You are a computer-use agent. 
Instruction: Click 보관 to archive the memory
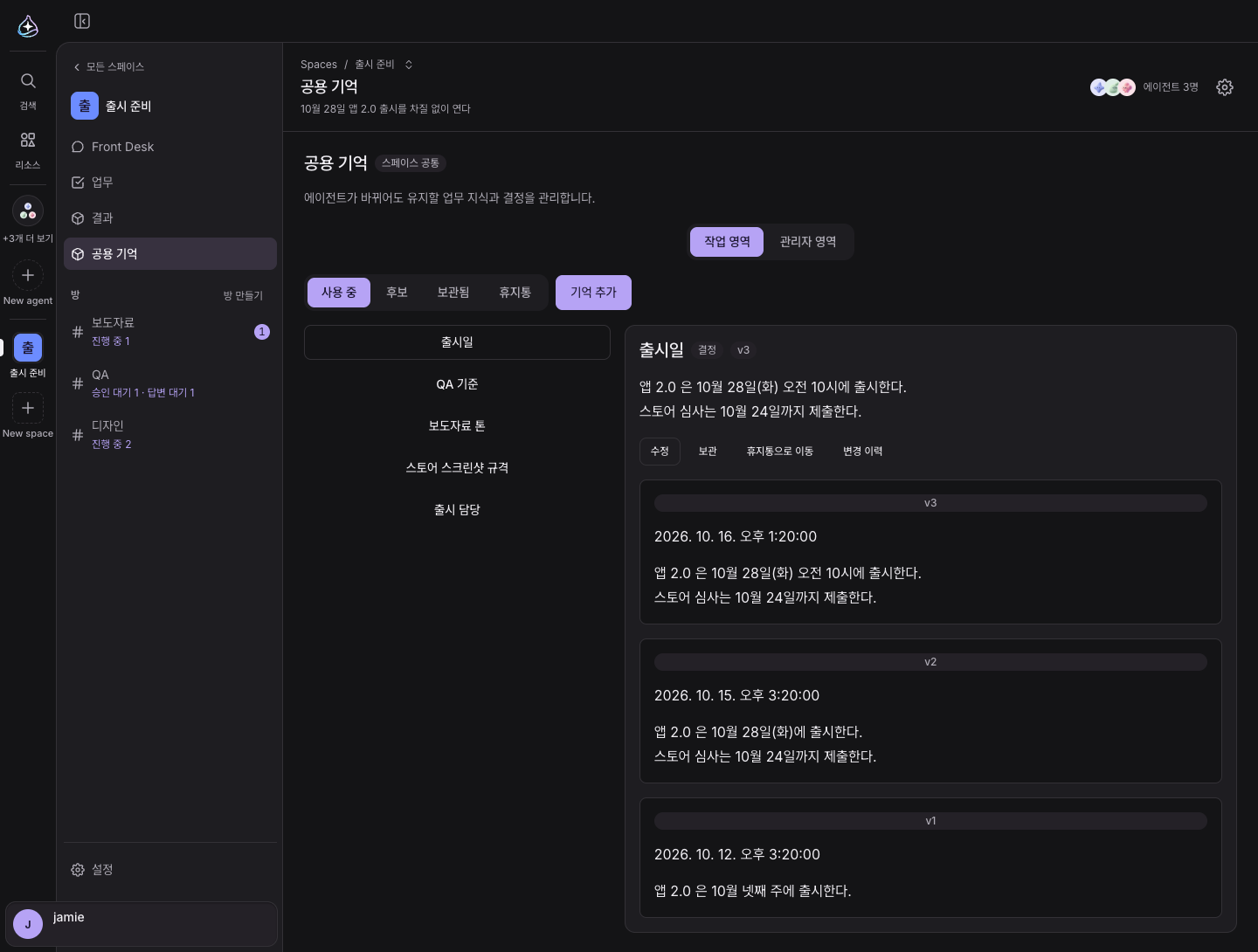708,452
